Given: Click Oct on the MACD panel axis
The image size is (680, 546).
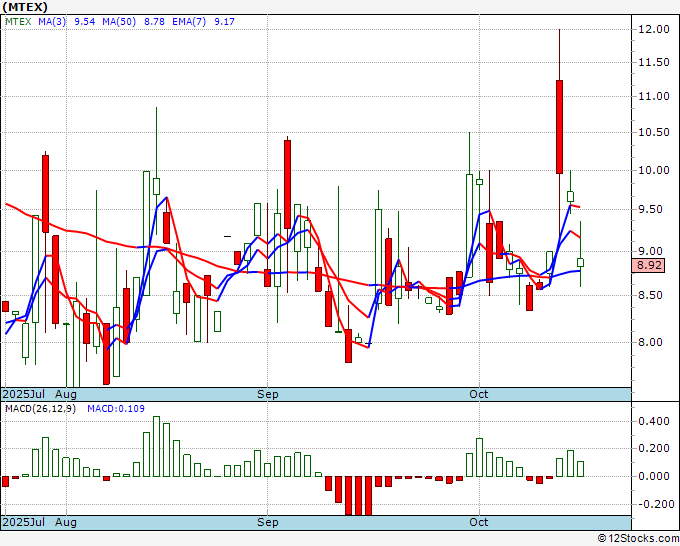Looking at the screenshot, I should [479, 522].
